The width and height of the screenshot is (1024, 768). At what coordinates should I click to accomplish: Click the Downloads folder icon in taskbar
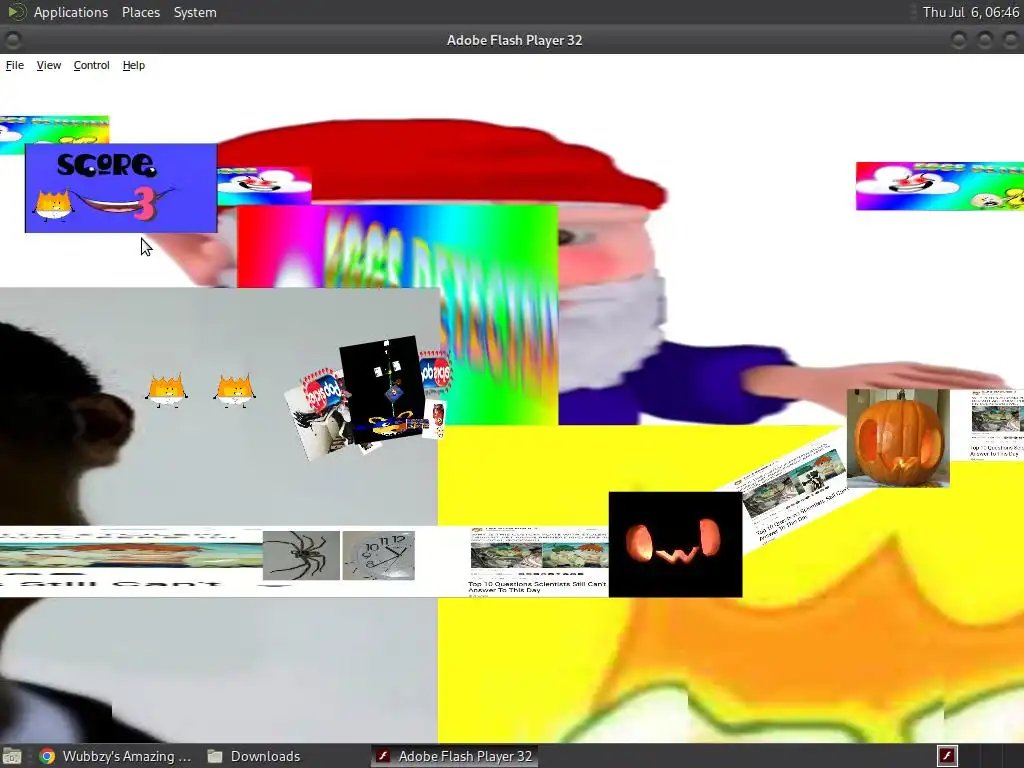215,756
